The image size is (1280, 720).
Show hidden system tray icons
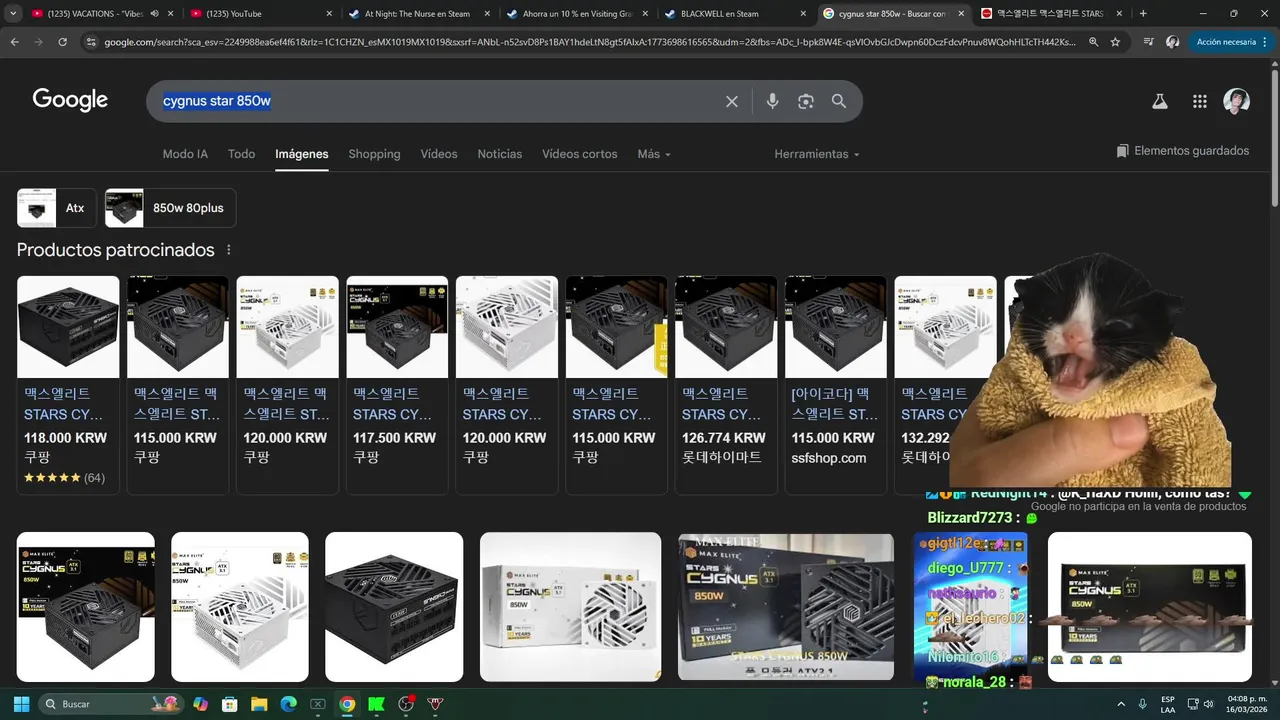click(1120, 704)
